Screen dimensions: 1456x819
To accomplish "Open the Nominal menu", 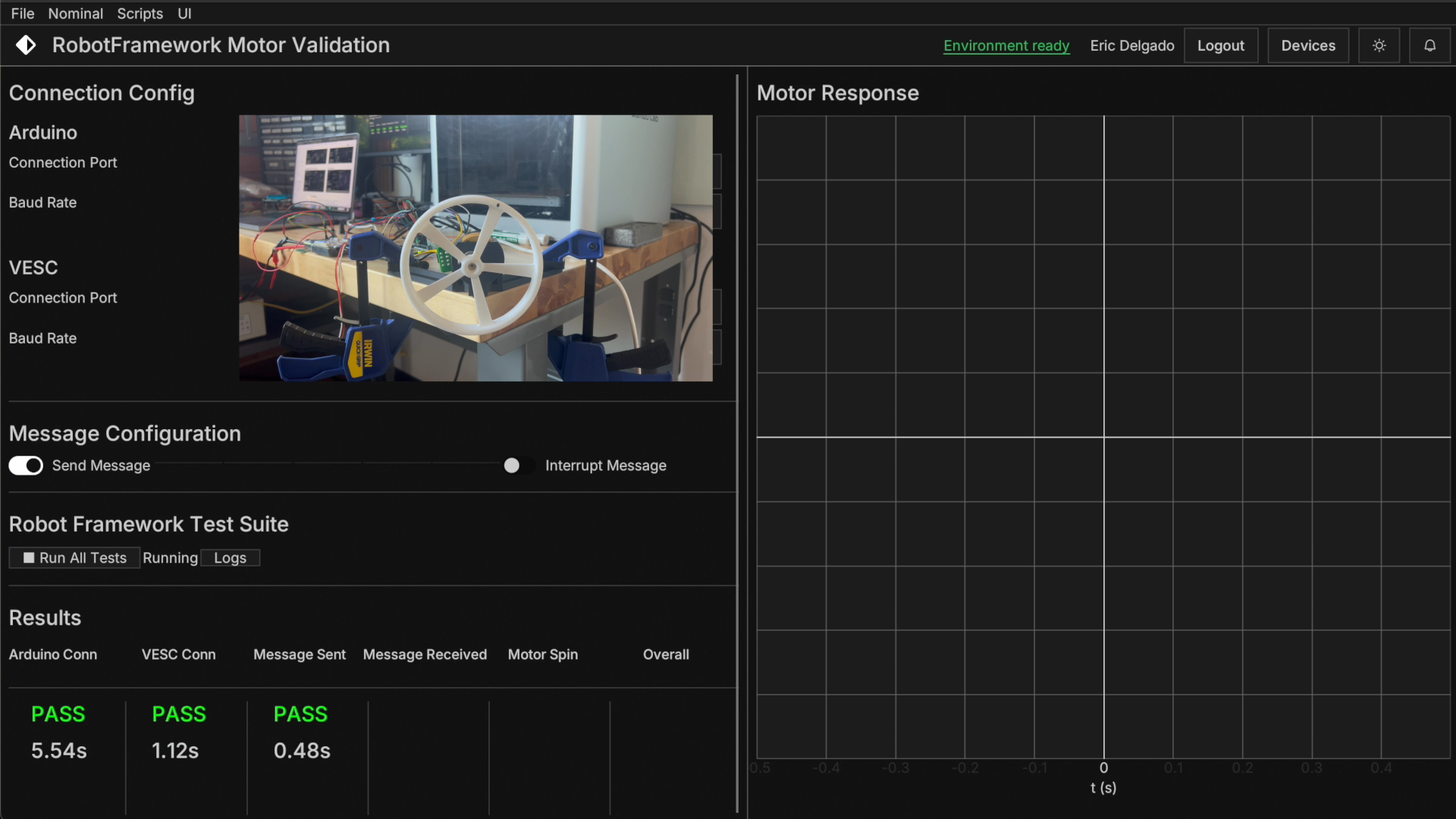I will coord(75,14).
